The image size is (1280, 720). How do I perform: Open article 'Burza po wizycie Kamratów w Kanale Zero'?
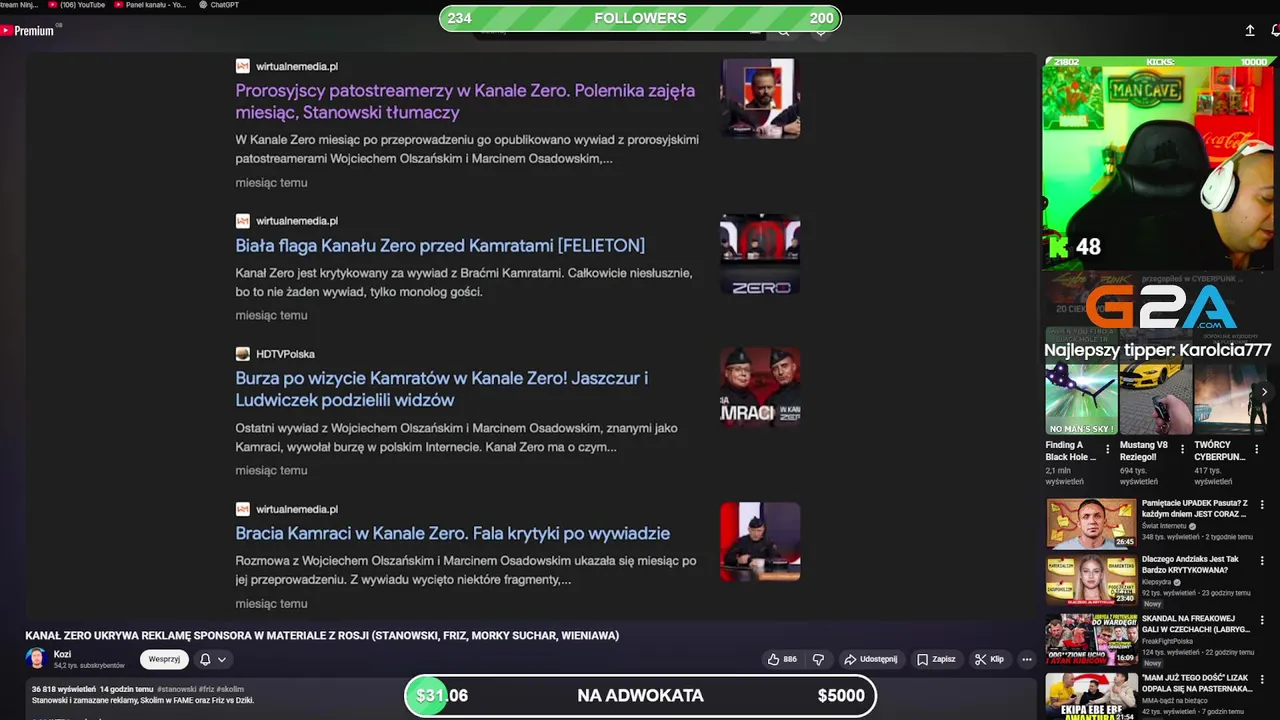click(x=442, y=389)
